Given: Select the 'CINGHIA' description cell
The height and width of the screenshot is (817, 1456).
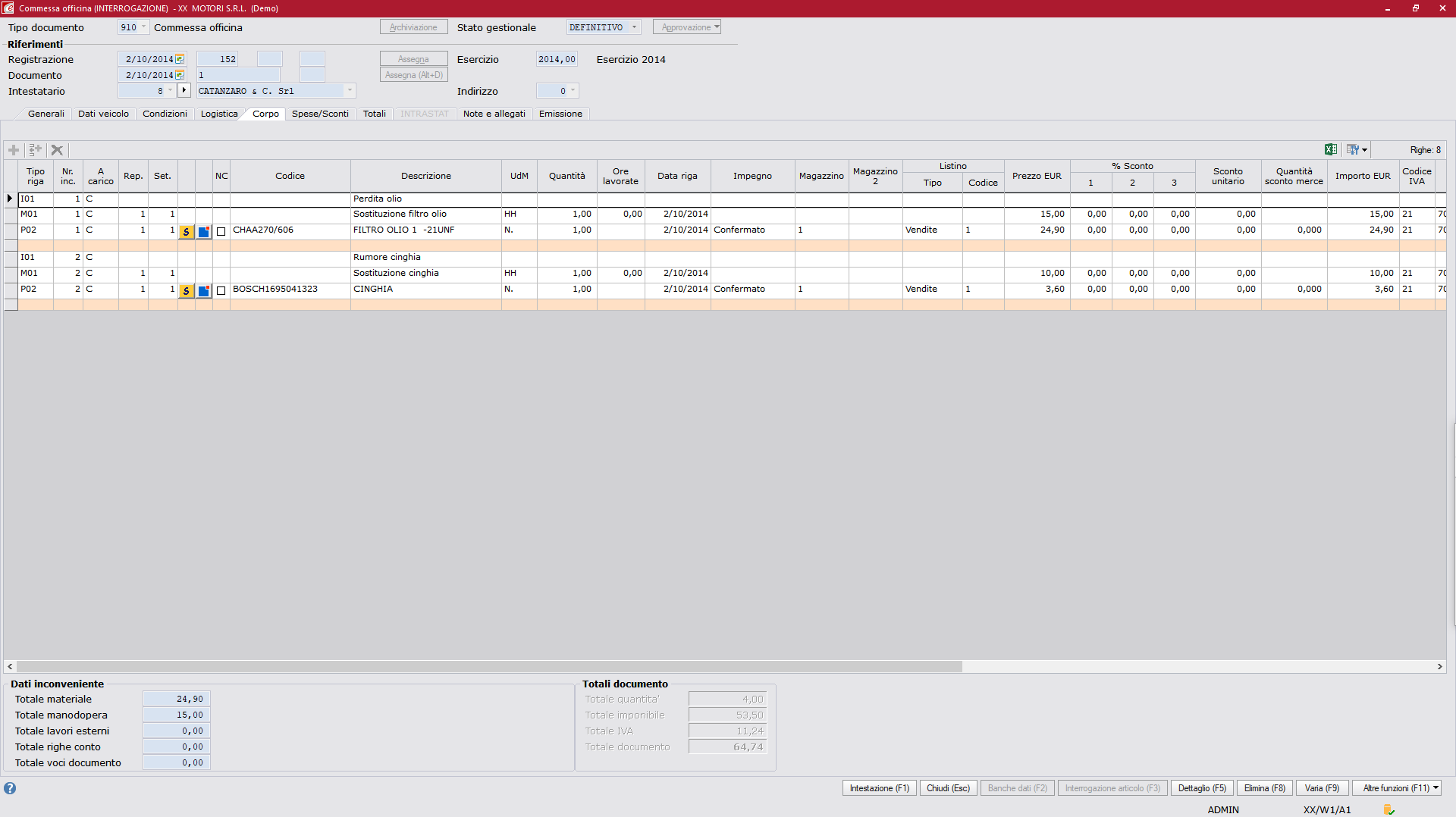Looking at the screenshot, I should coord(425,290).
